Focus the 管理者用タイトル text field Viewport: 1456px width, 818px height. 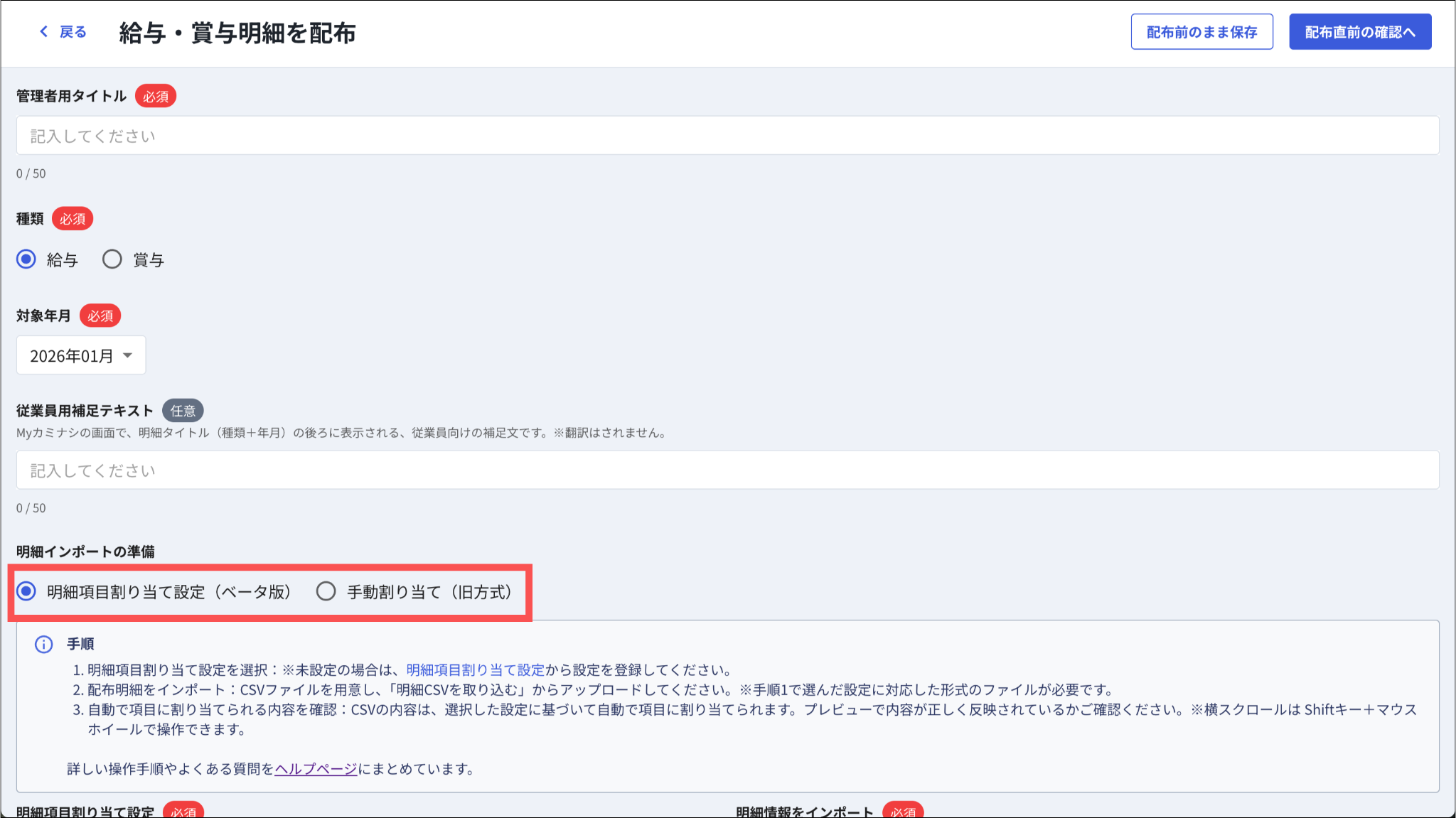click(727, 136)
